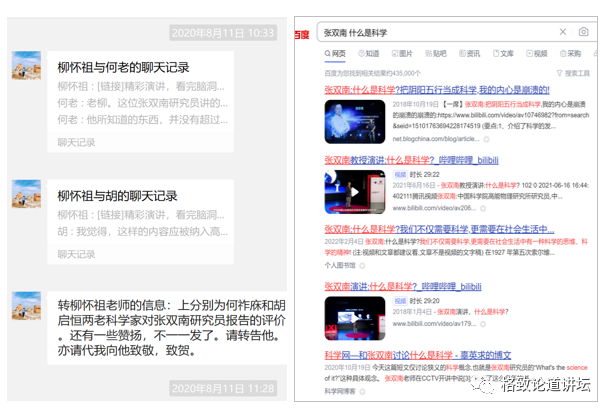Click icon beside 科学网博客 source
Screen dimensions: 610x411
[x=362, y=392]
